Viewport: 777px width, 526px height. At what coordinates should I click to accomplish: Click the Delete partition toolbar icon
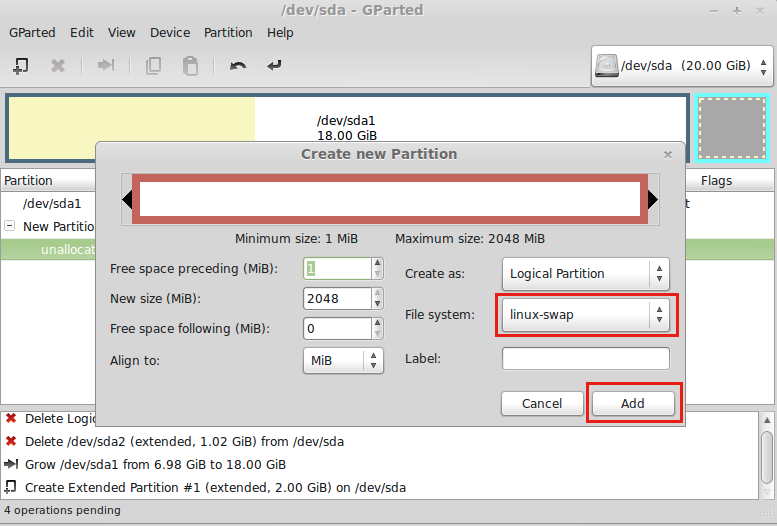coord(58,66)
